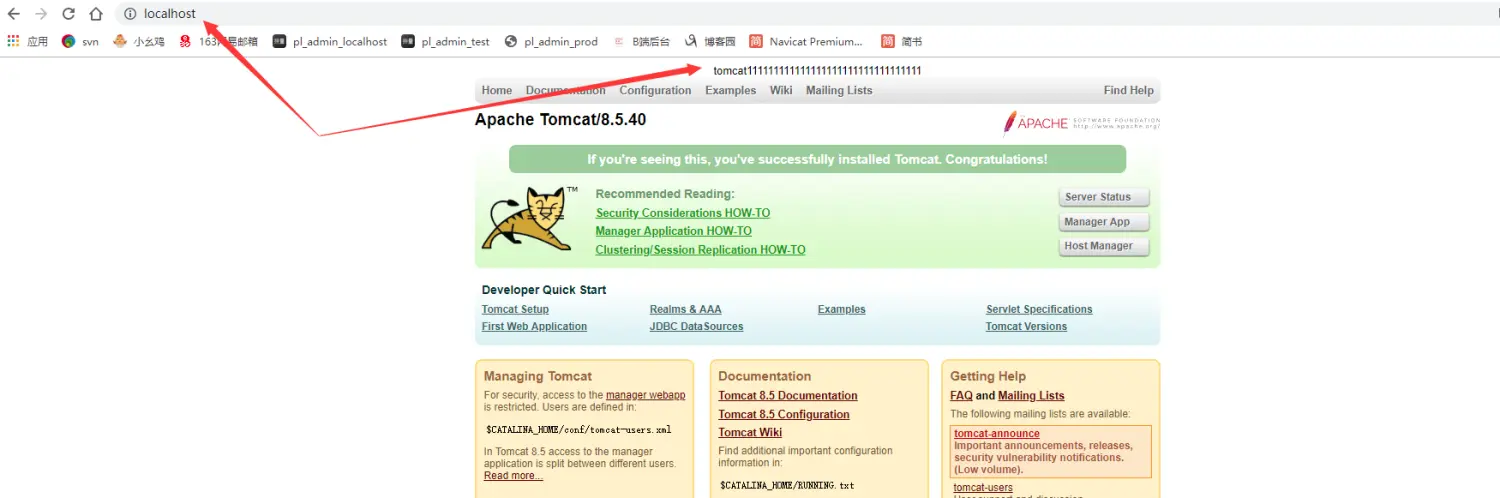
Task: Click the Tomcat cat mascot image
Action: (530, 219)
